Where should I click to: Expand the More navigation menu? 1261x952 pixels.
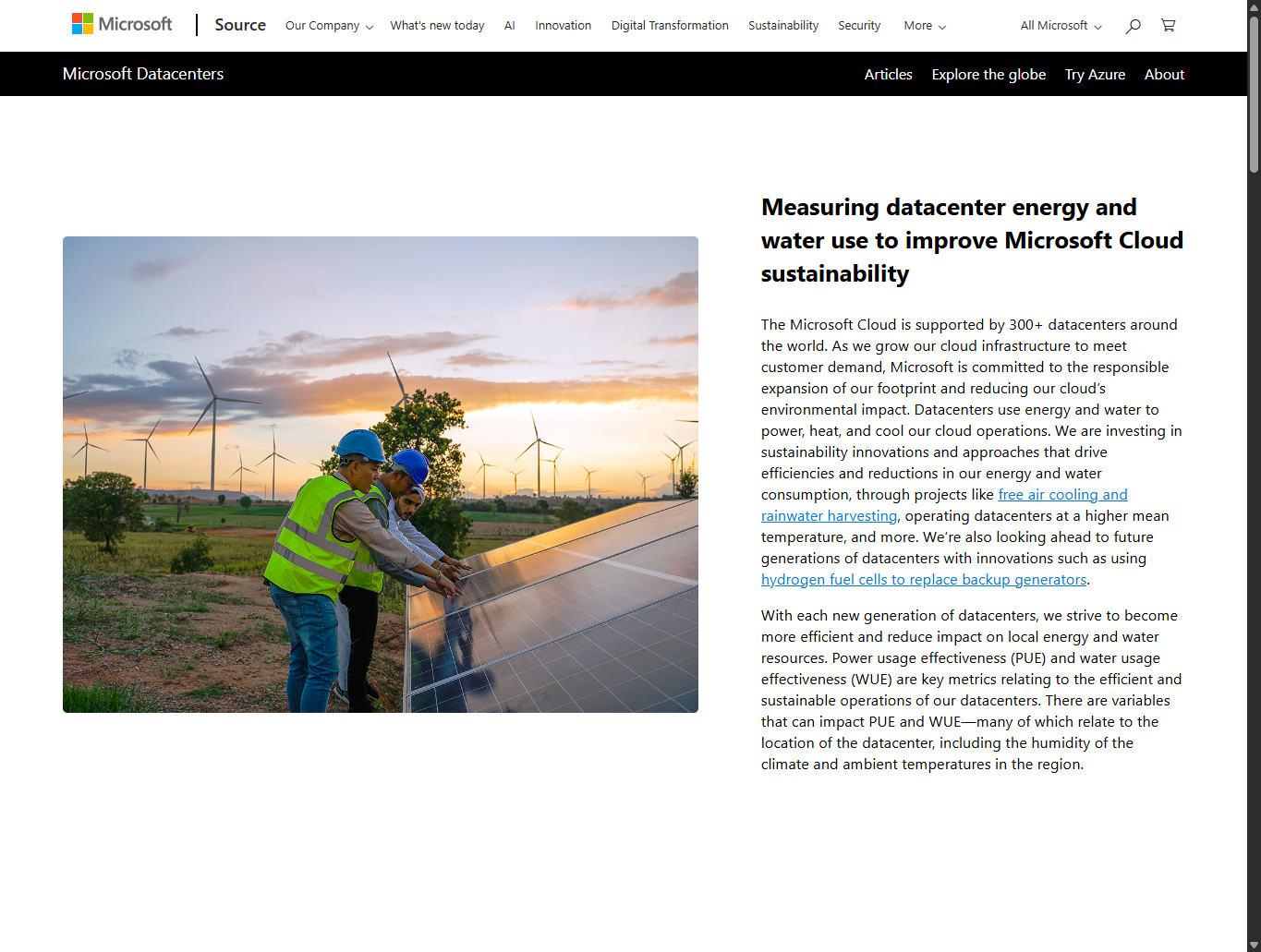point(925,26)
